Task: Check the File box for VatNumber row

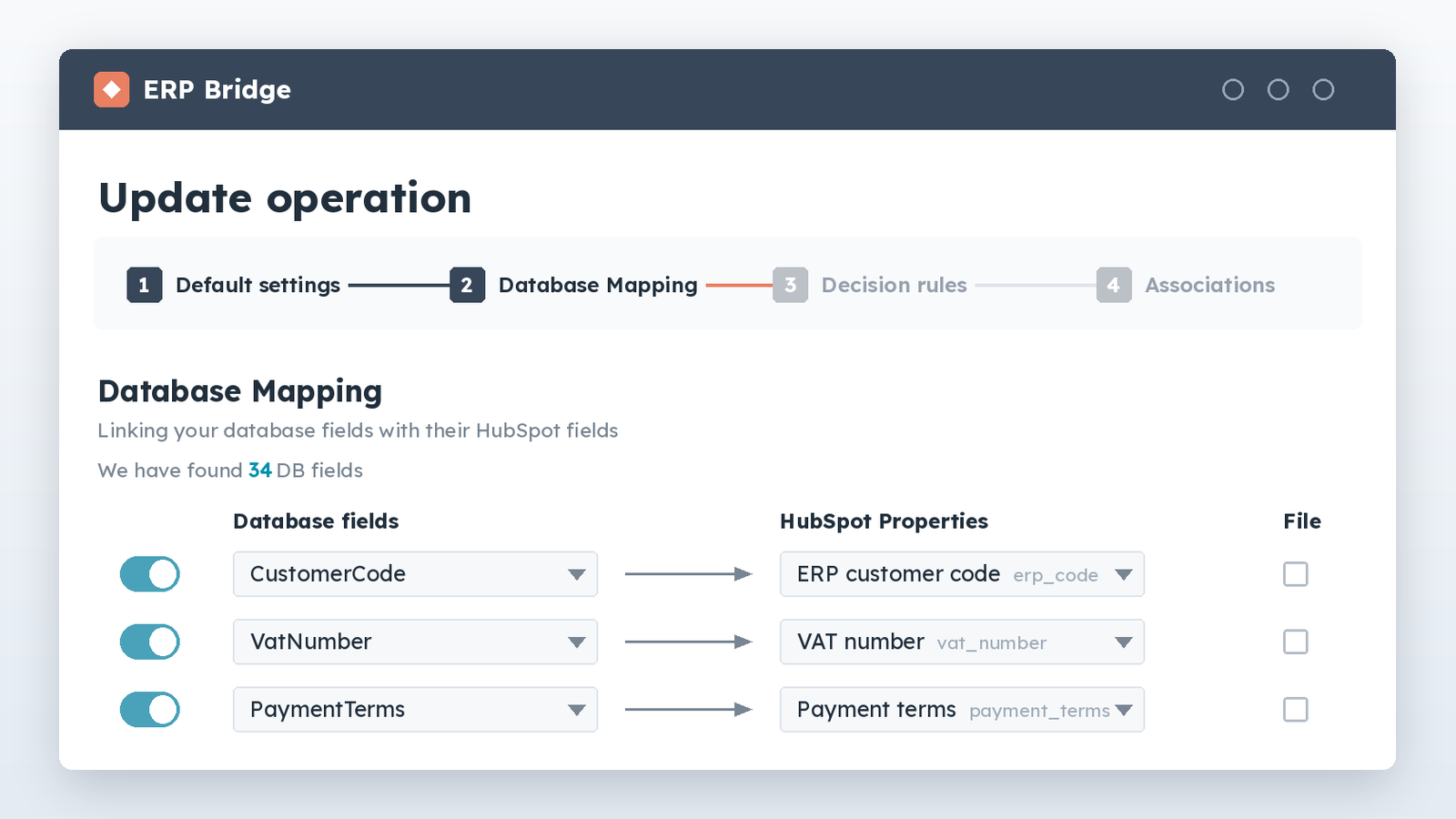Action: [1296, 642]
